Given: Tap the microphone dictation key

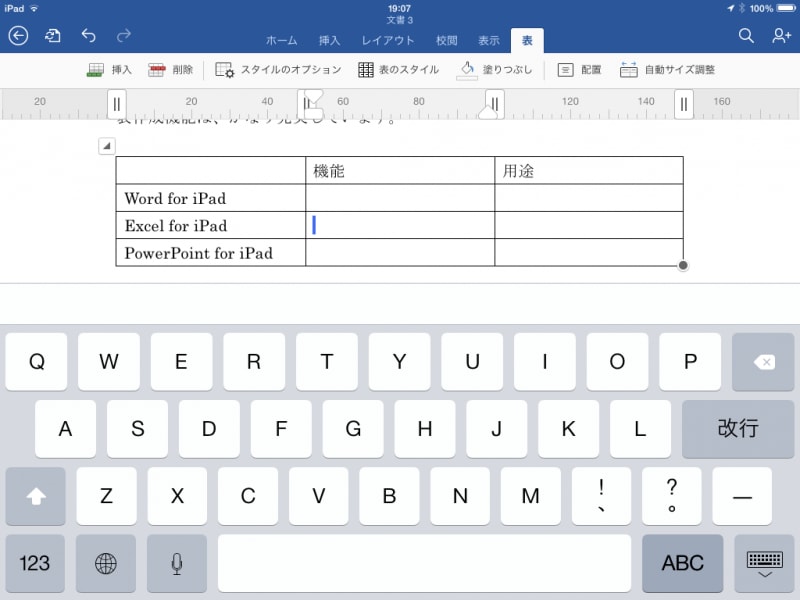Looking at the screenshot, I should 177,563.
